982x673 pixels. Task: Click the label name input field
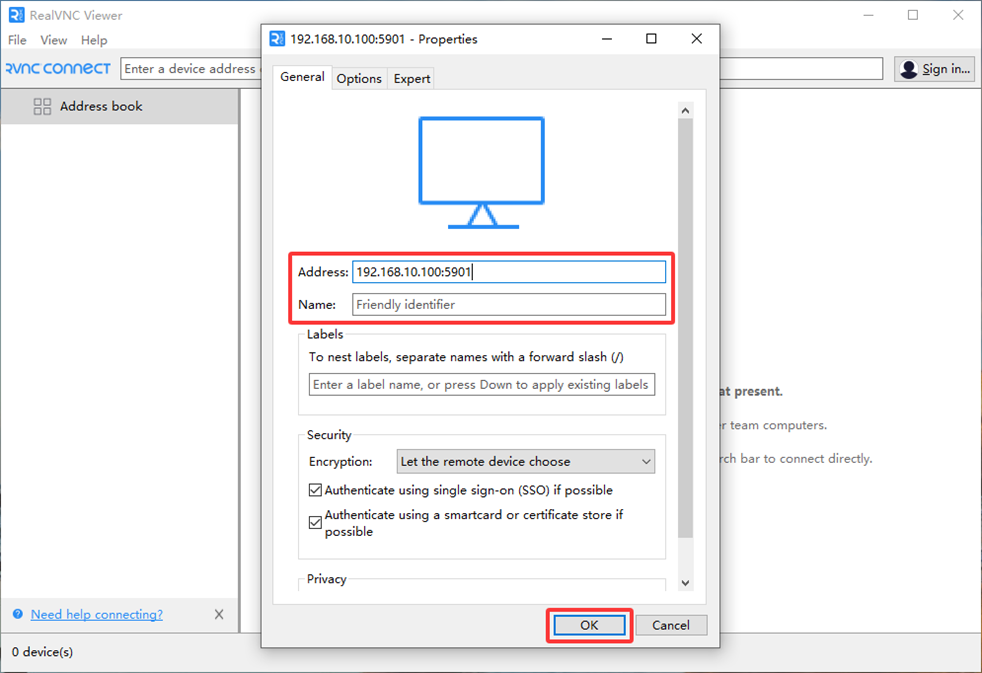coord(482,384)
